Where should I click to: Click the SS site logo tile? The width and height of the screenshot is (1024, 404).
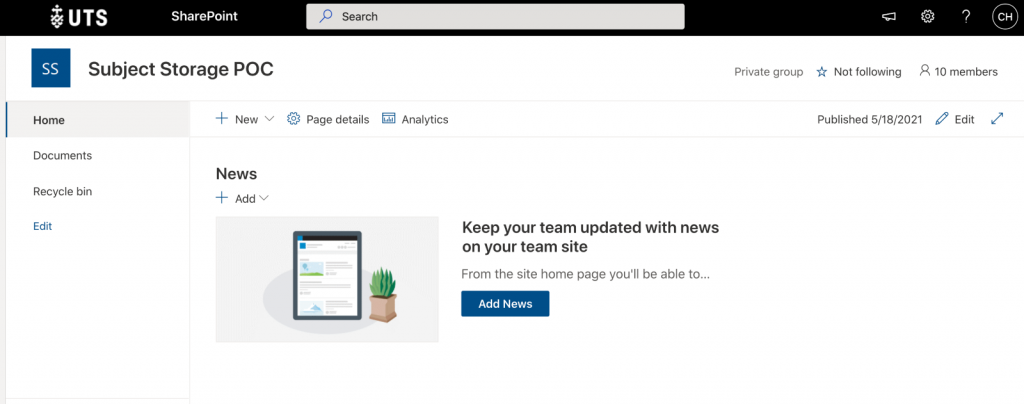click(50, 68)
